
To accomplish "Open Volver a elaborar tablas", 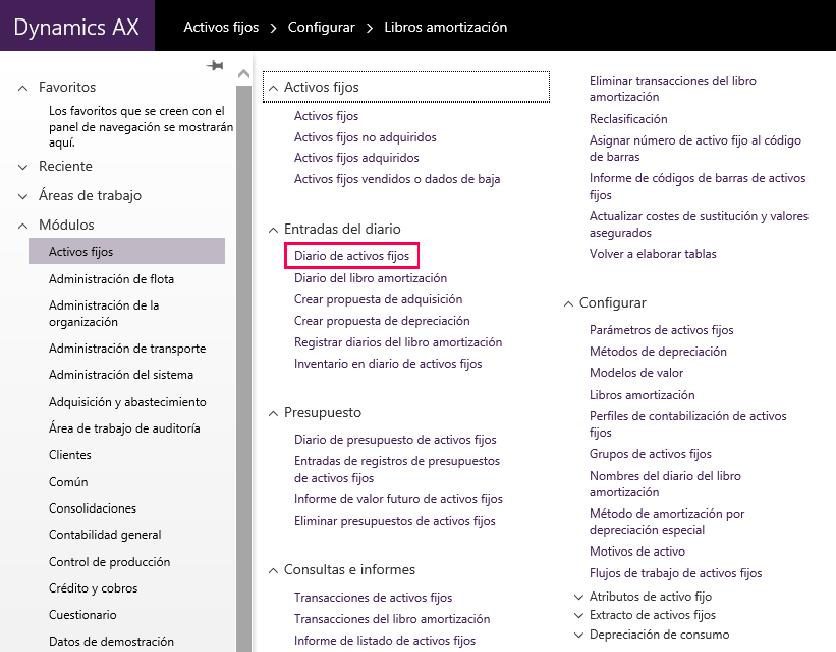I will tap(653, 254).
